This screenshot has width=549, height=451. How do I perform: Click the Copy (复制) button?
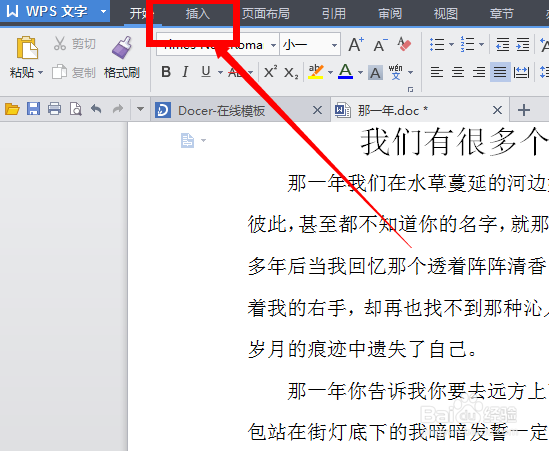point(74,72)
